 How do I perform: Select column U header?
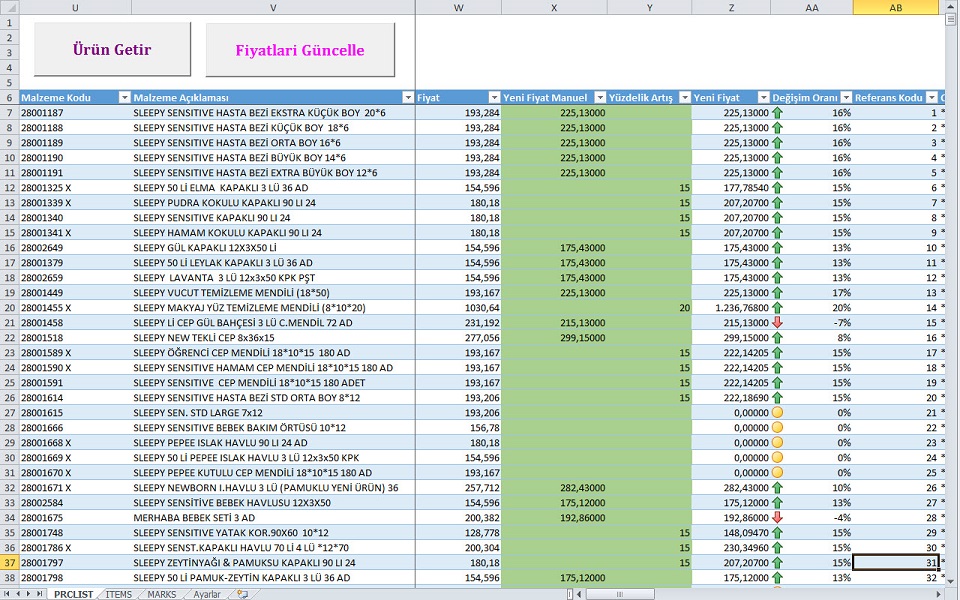[75, 7]
